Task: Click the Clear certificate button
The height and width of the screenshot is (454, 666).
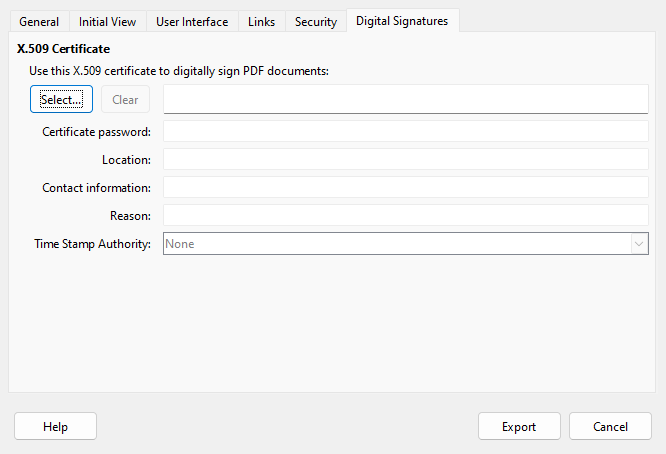Action: pyautogui.click(x=125, y=99)
